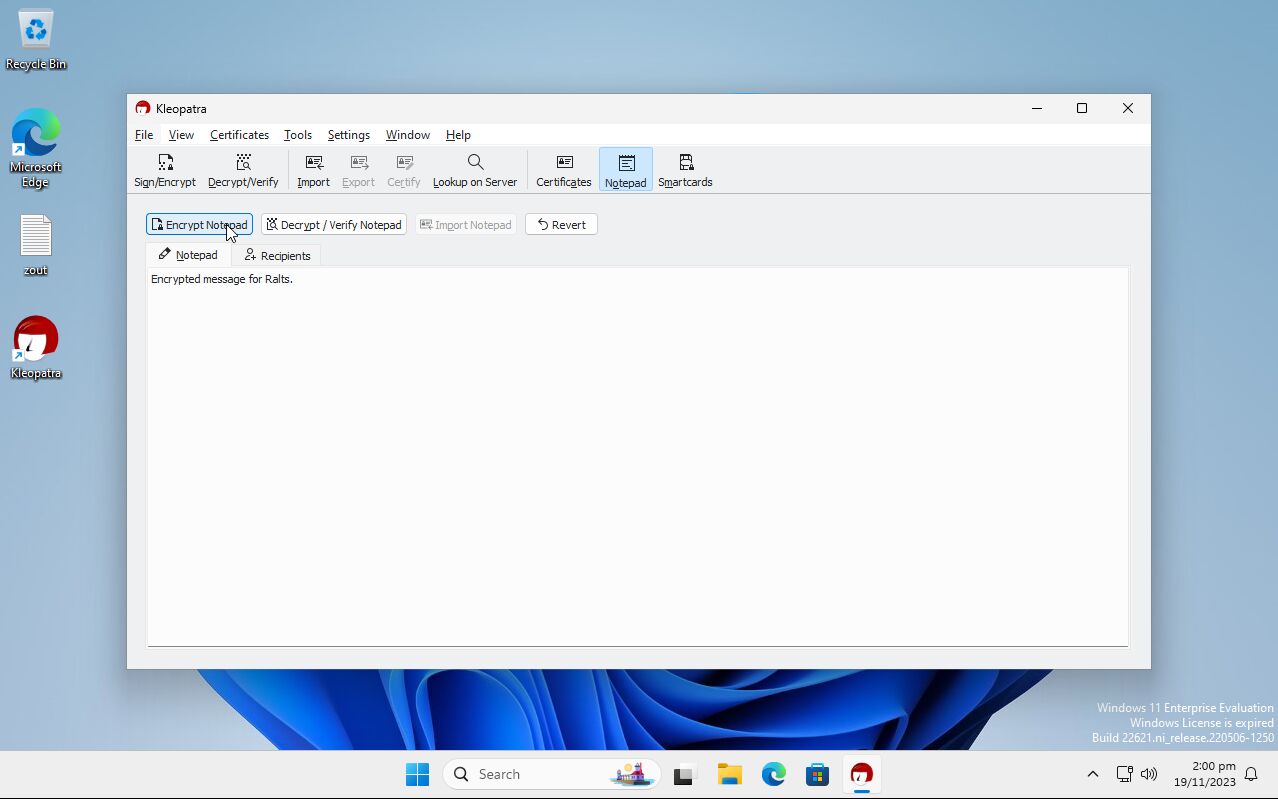Open the Help menu
This screenshot has height=799, width=1278.
point(457,134)
